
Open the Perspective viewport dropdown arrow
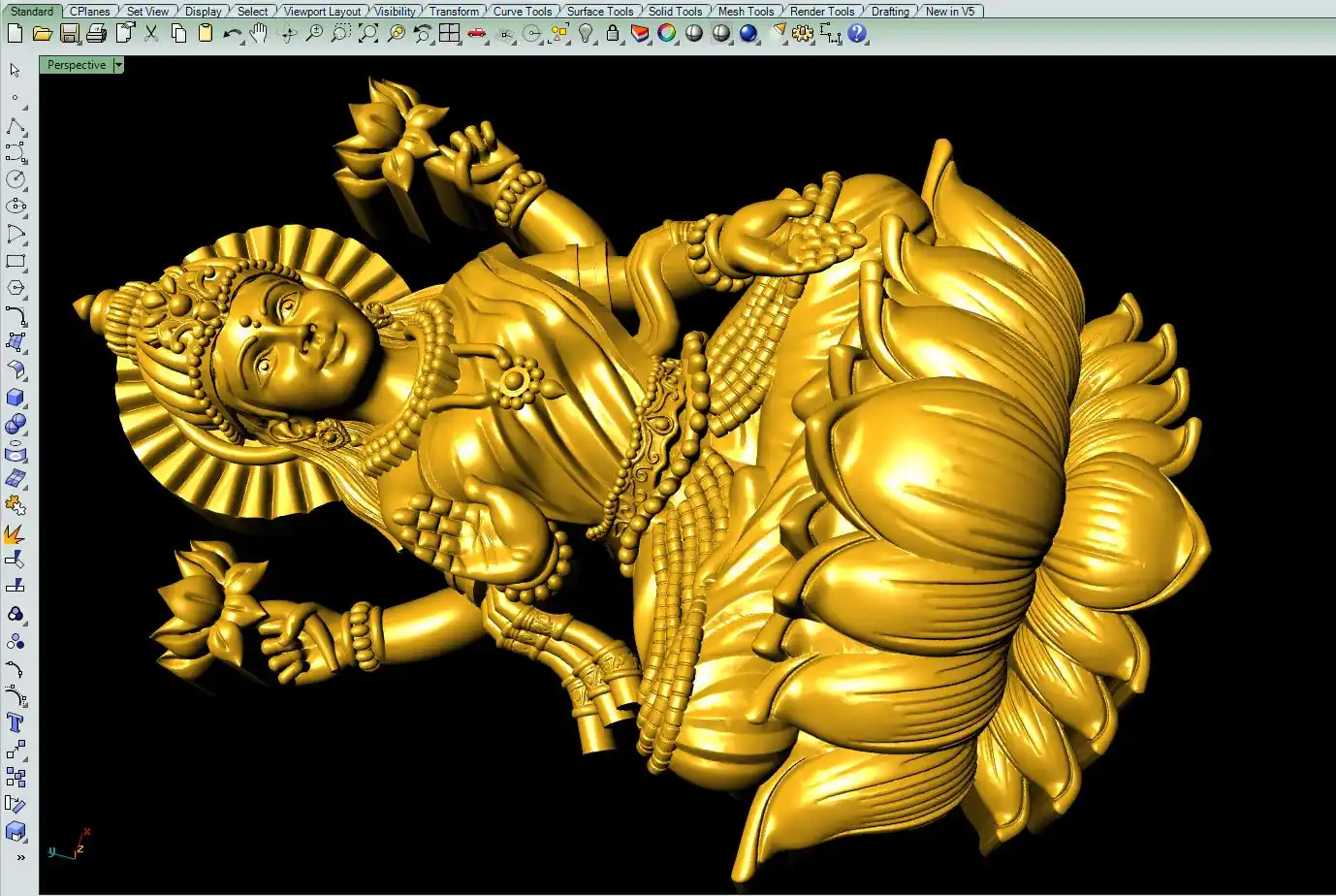pyautogui.click(x=118, y=65)
